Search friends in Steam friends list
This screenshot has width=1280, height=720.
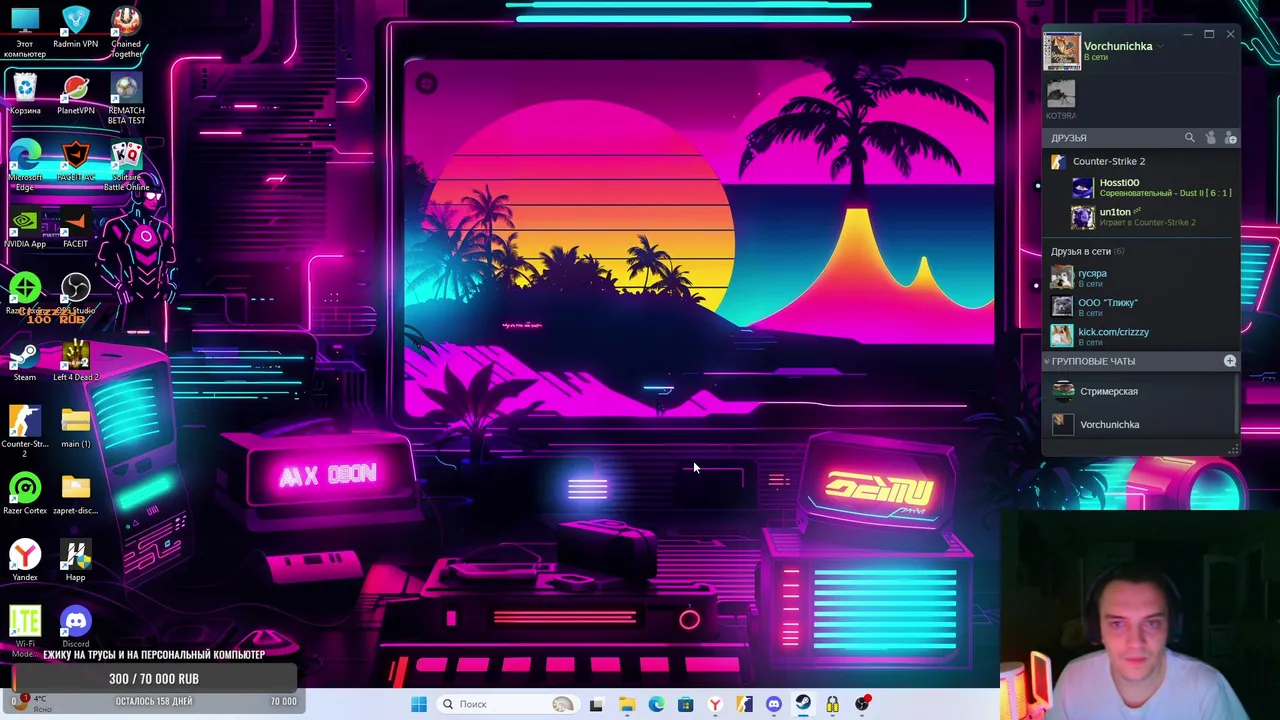coord(1189,138)
